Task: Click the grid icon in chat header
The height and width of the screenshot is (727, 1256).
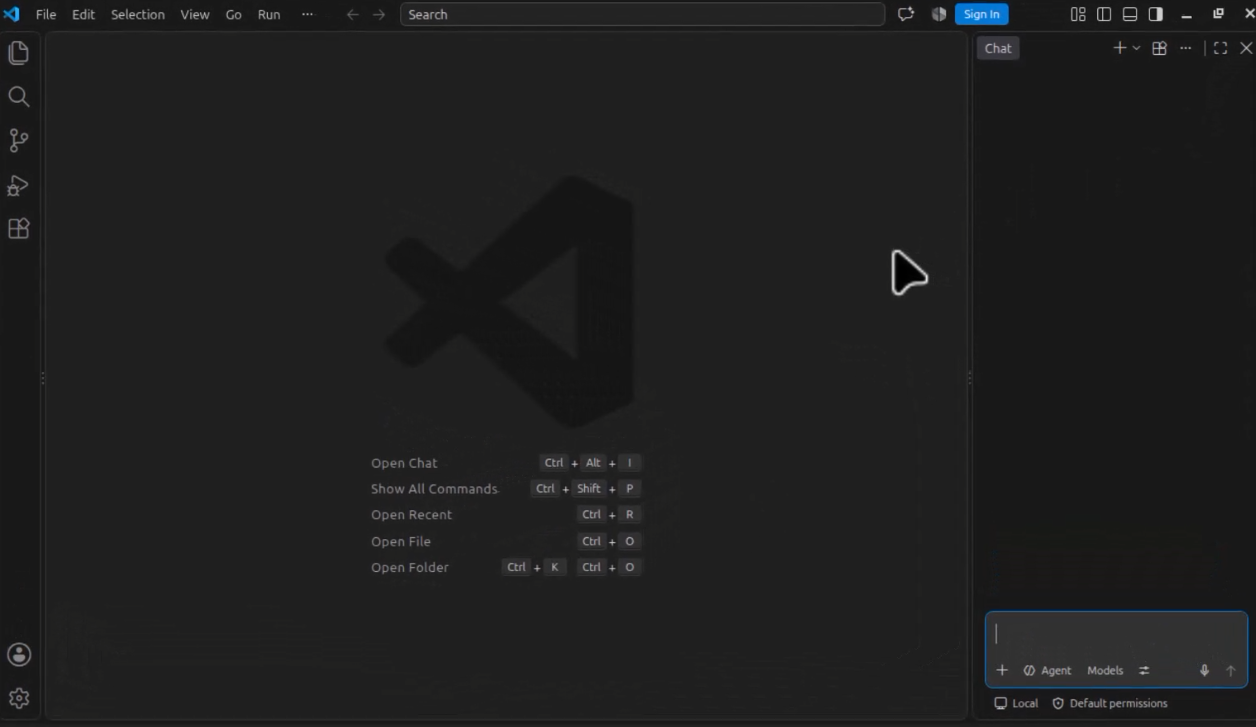Action: click(1159, 48)
